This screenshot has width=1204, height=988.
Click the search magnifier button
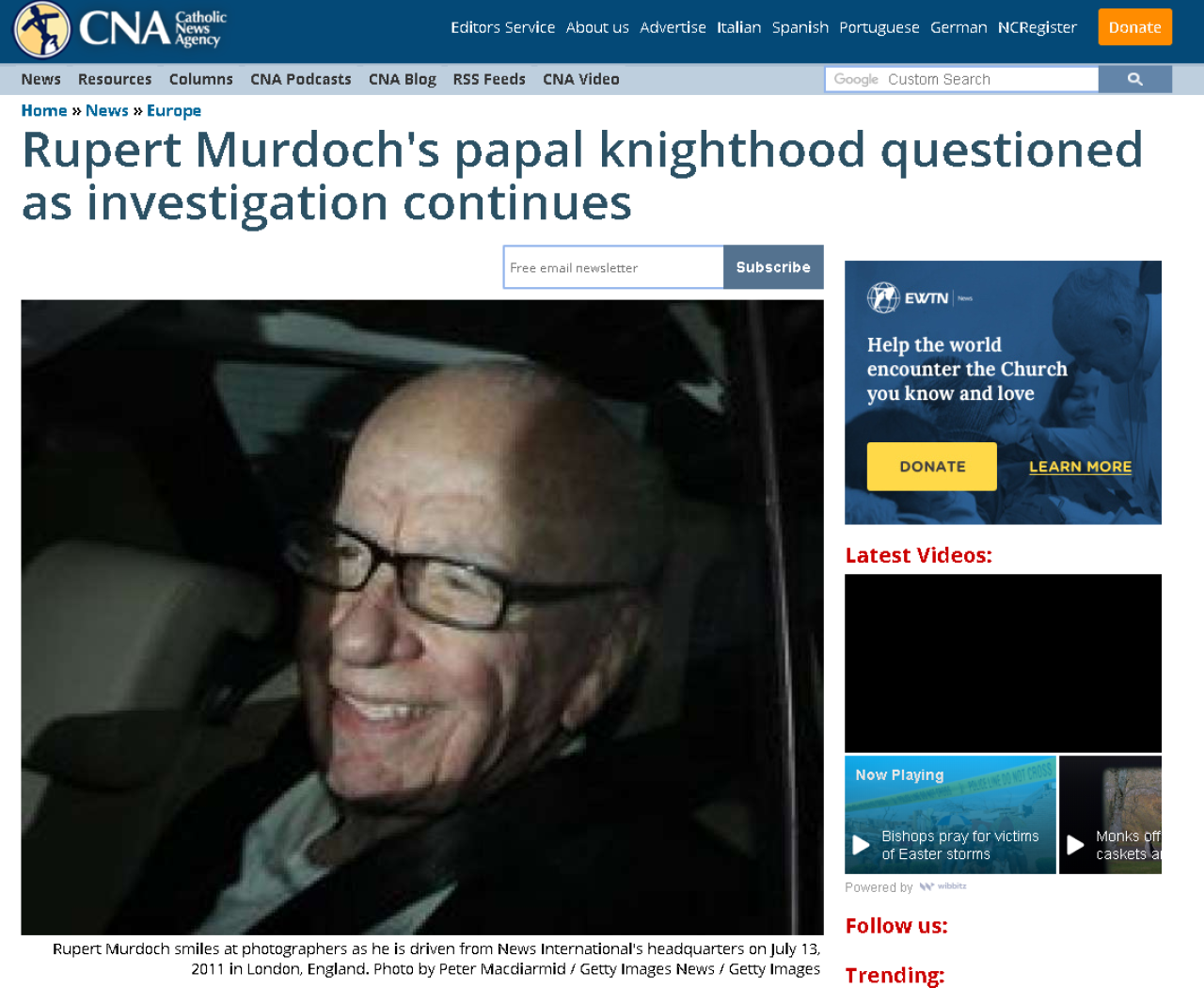click(1135, 79)
